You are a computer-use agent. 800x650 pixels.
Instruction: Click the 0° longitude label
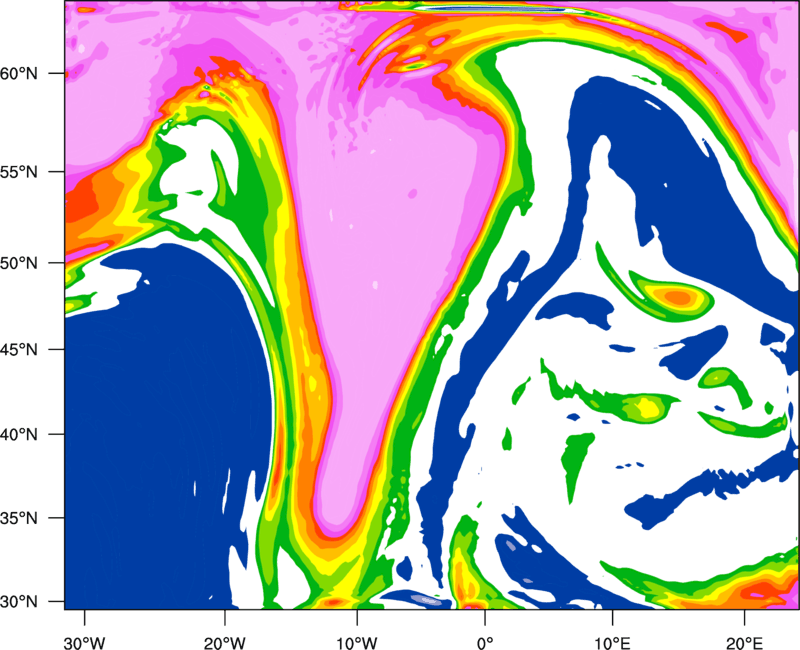tap(485, 643)
